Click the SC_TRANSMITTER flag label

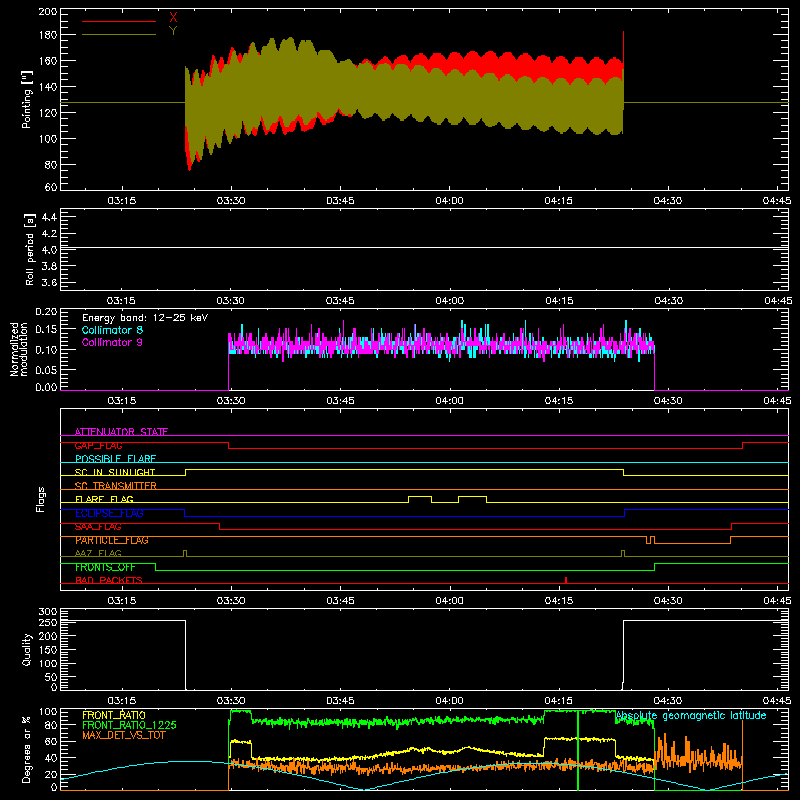[x=116, y=486]
